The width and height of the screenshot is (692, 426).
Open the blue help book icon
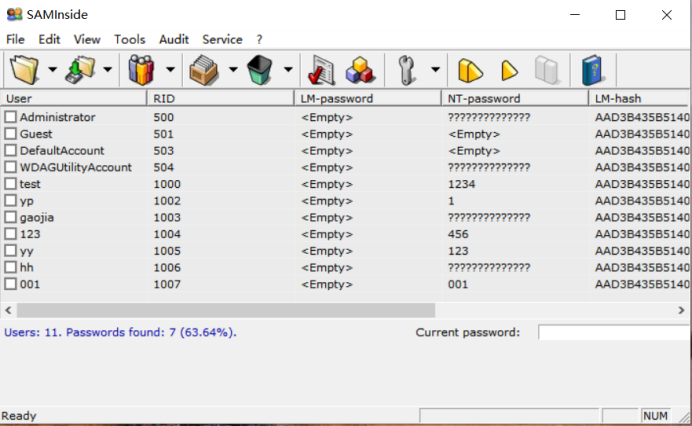tap(592, 70)
